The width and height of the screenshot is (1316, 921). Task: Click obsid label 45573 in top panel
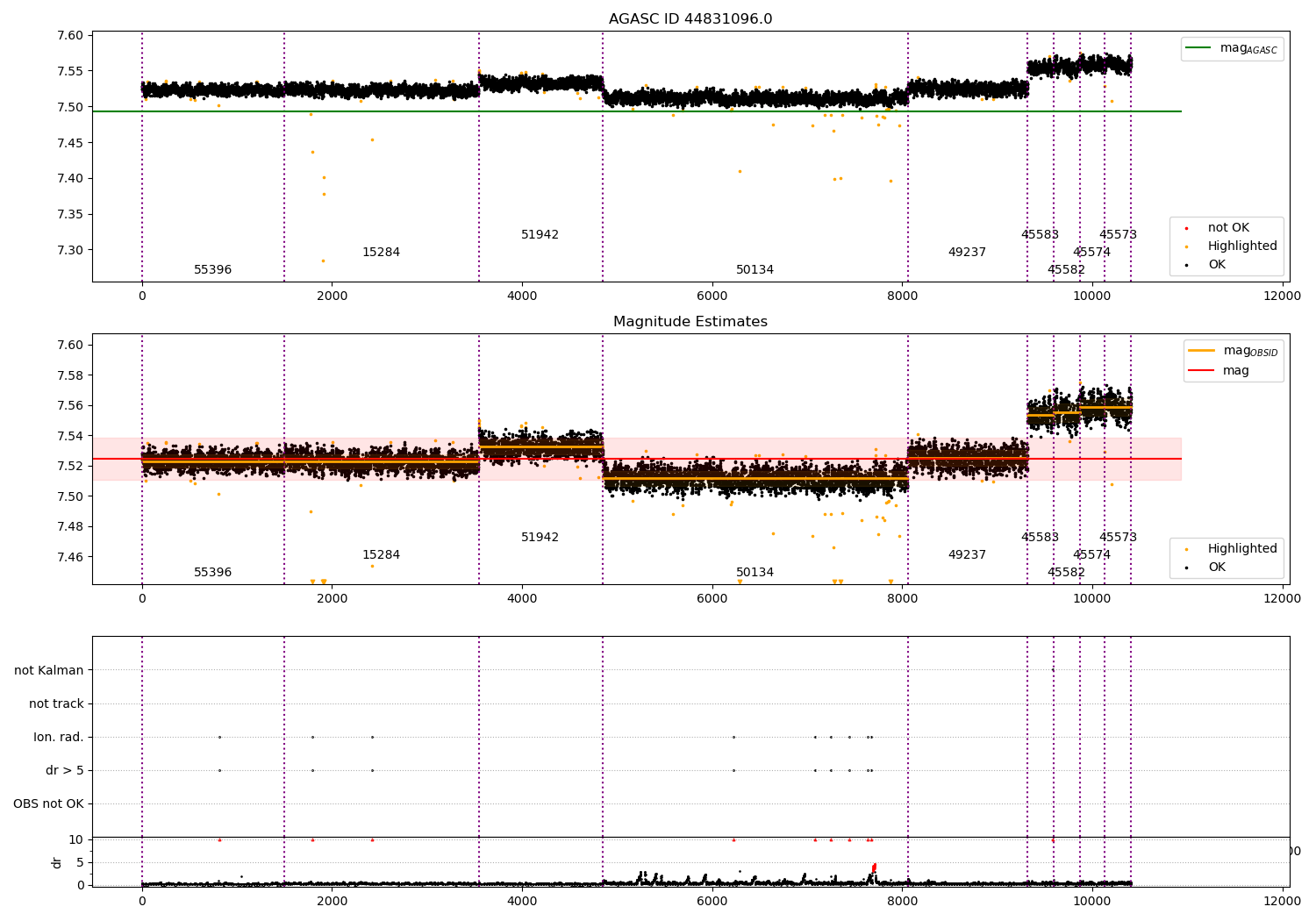1118,235
